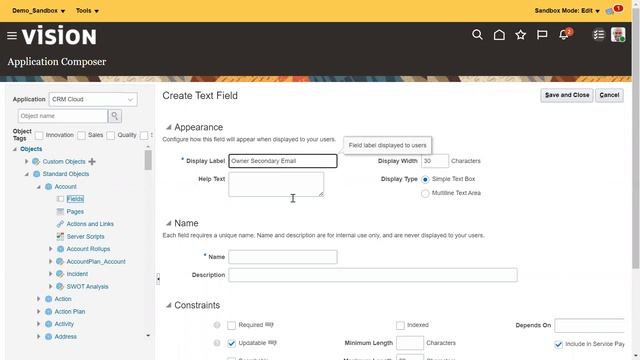The height and width of the screenshot is (360, 640).
Task: Click the navigation pane collapse handle
Action: [158, 279]
